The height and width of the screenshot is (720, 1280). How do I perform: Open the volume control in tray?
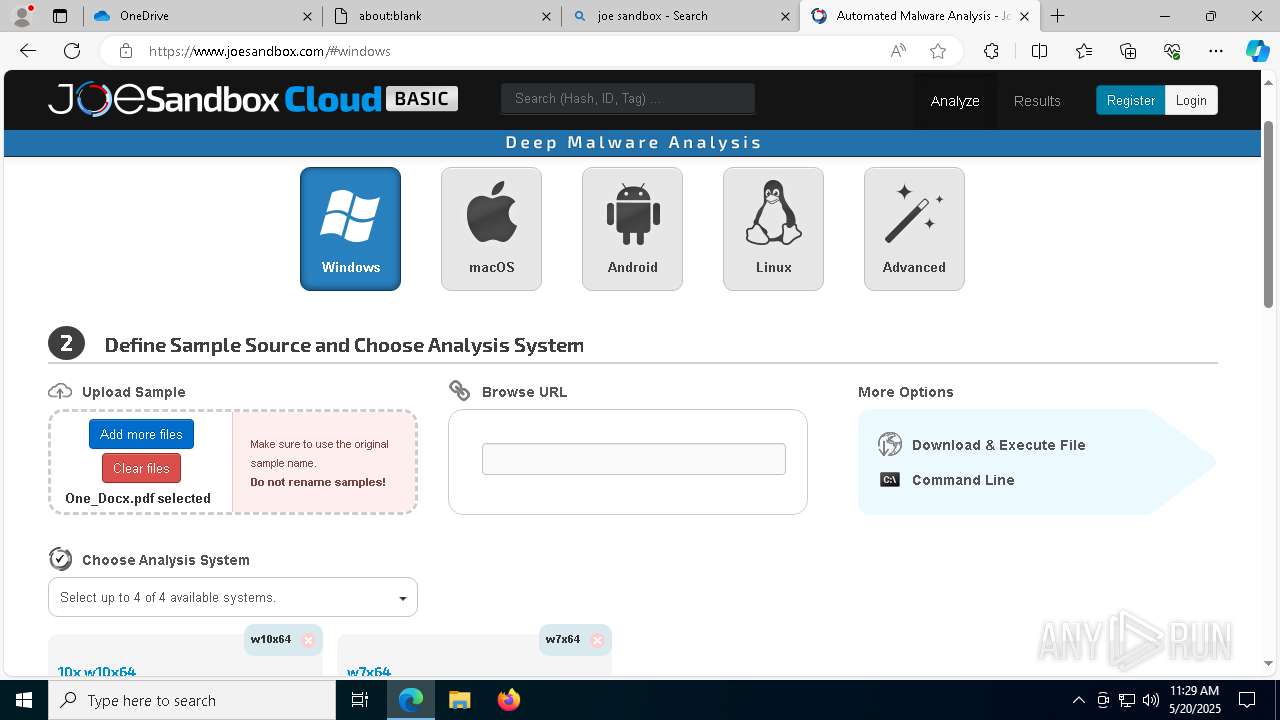[x=1151, y=700]
